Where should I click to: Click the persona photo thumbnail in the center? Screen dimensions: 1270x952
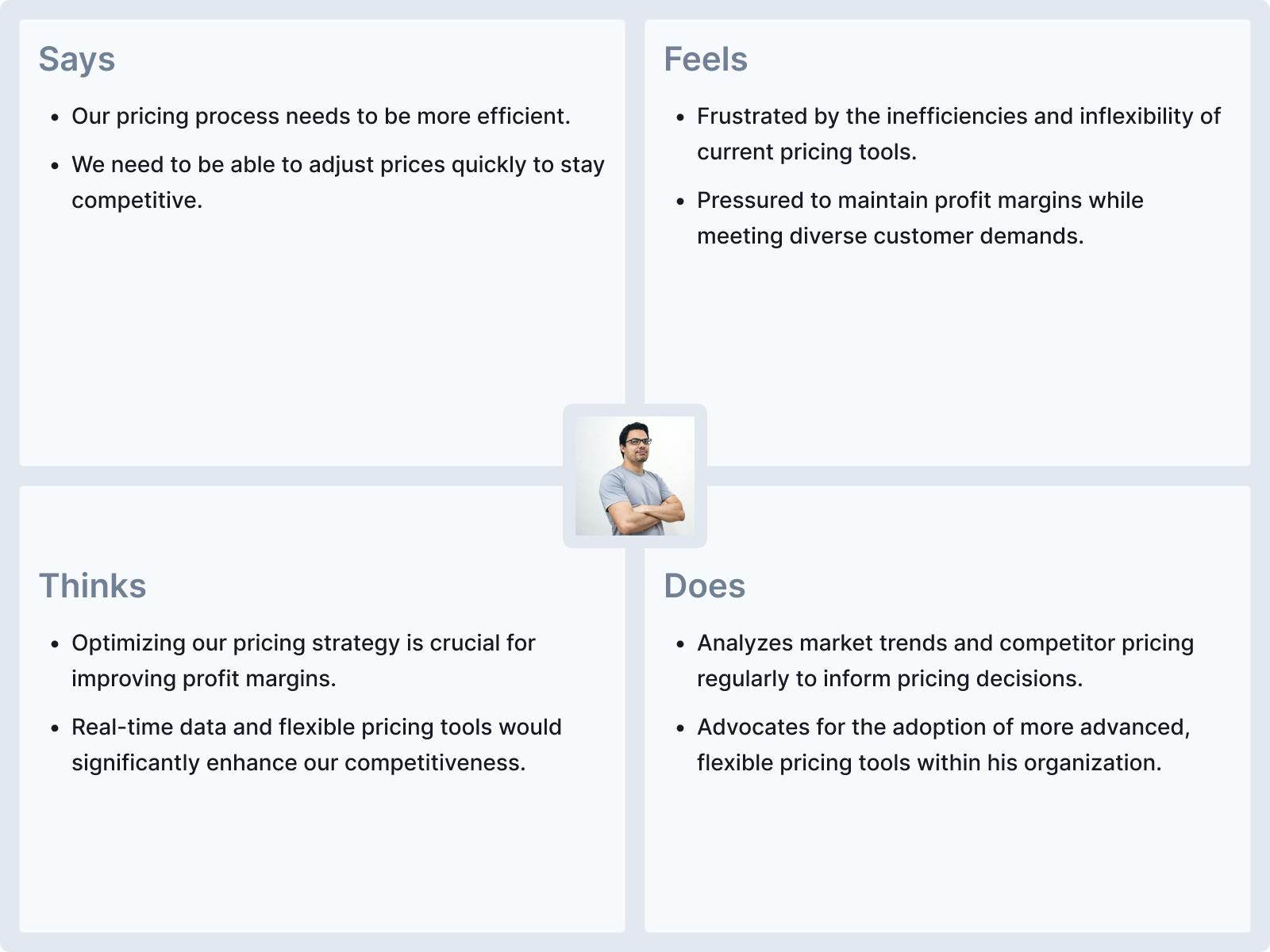click(635, 476)
